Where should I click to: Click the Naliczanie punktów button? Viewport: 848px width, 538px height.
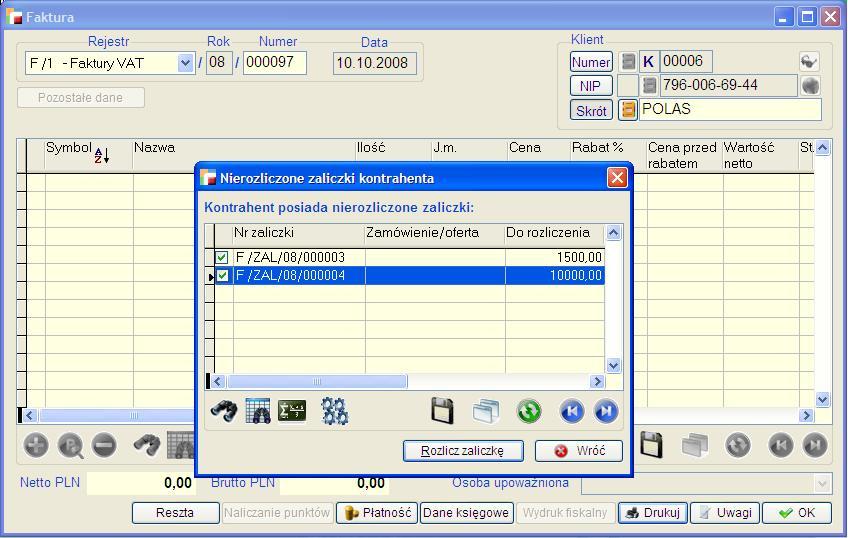pyautogui.click(x=277, y=513)
